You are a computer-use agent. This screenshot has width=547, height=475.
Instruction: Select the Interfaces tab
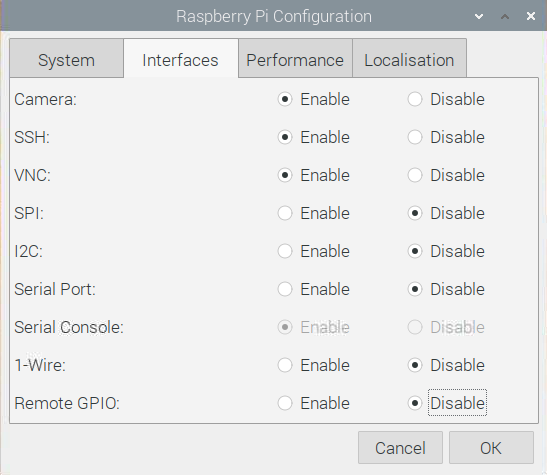pos(181,58)
